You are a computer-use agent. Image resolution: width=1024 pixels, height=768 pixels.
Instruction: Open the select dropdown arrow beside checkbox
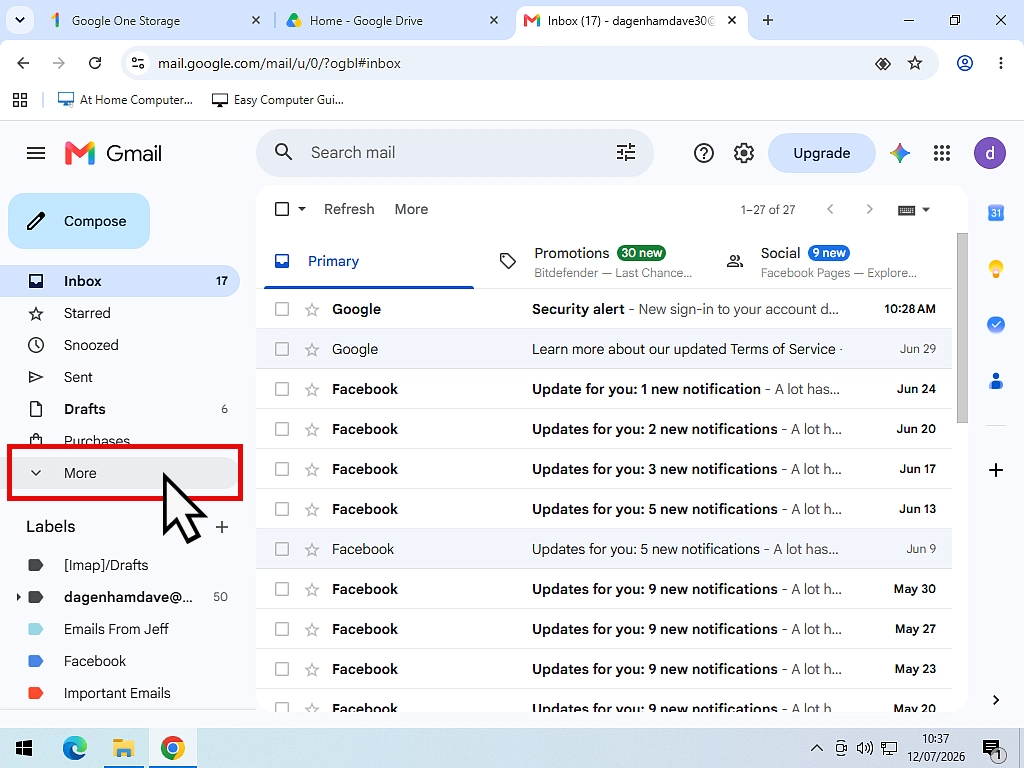click(302, 209)
